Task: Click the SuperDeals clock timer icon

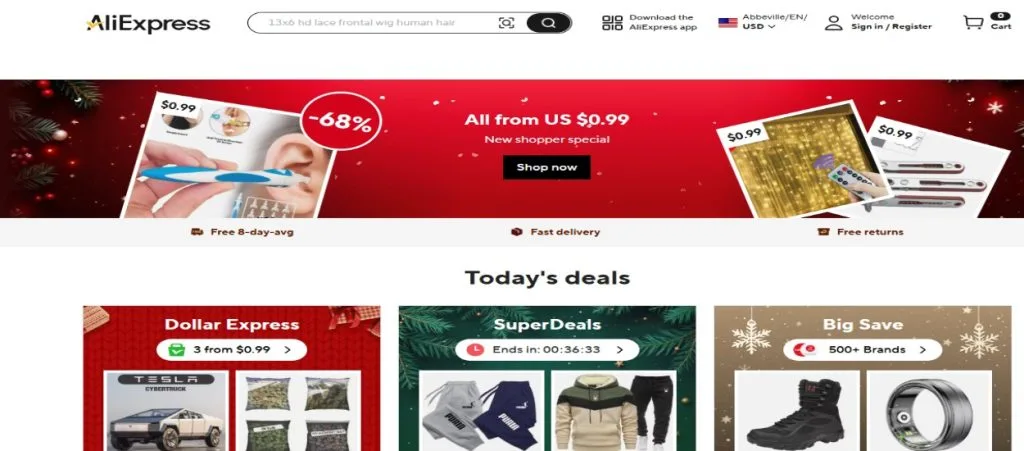Action: pos(475,349)
